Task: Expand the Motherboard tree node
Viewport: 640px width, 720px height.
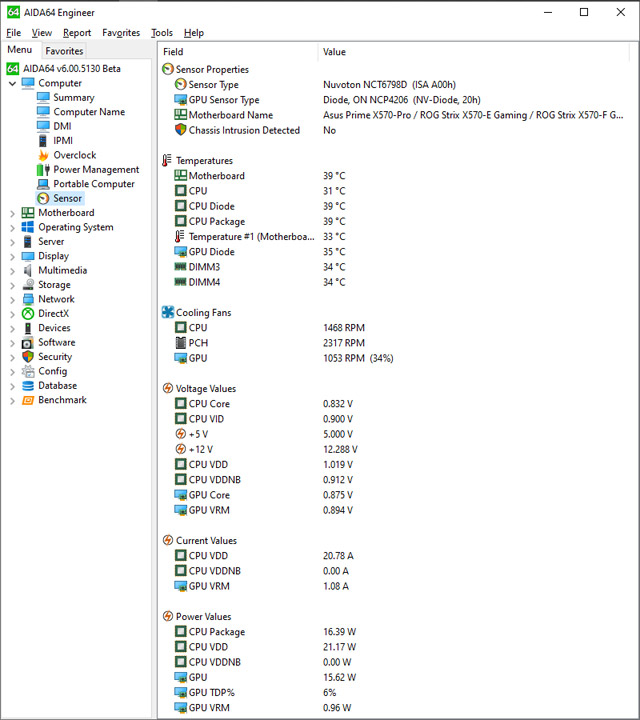Action: [x=12, y=213]
